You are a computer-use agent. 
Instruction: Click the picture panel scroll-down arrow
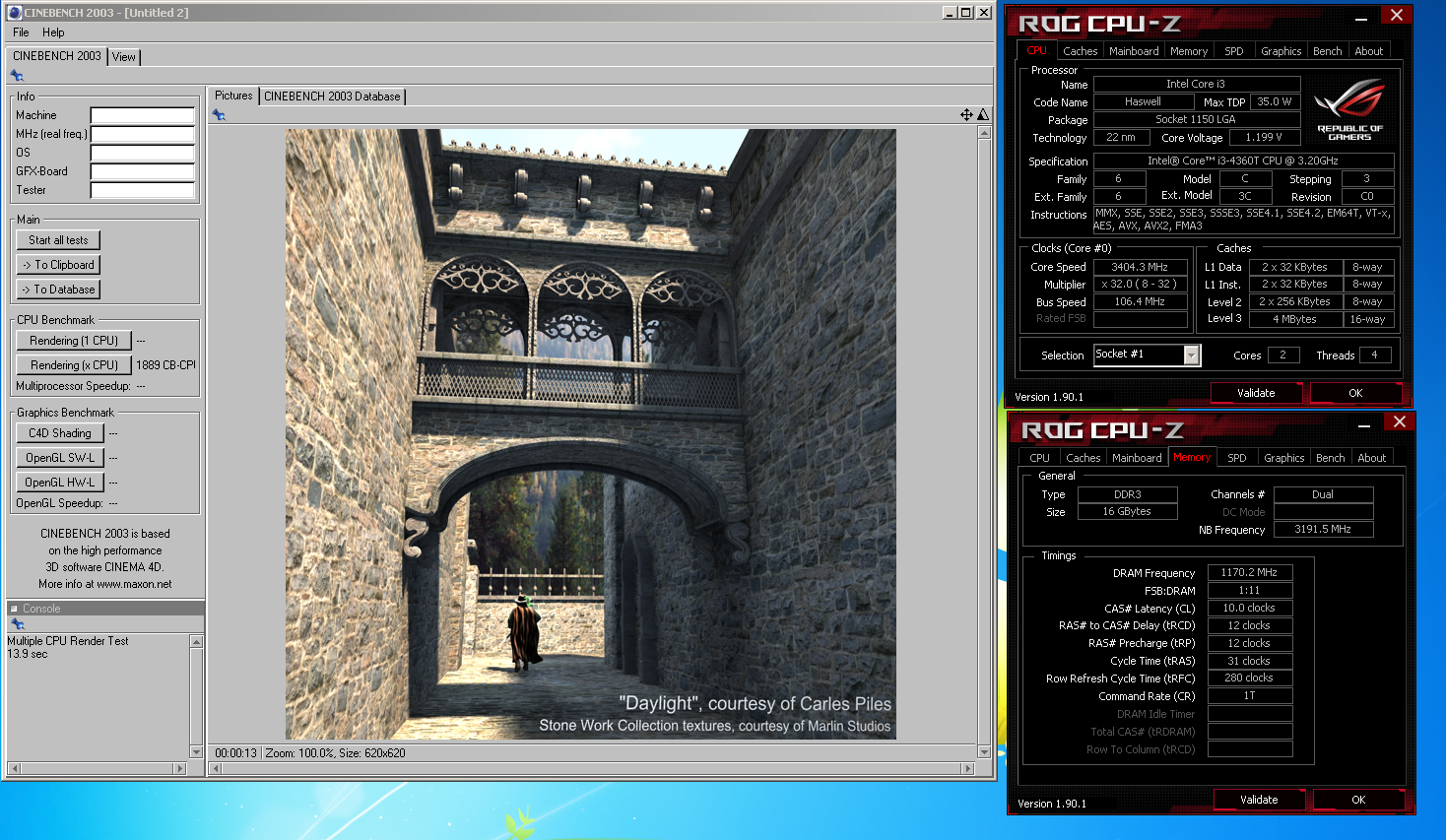point(984,752)
